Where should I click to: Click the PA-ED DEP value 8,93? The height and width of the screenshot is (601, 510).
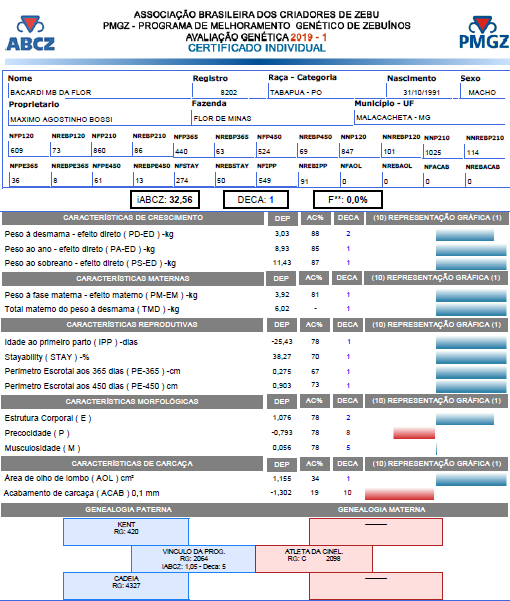(x=282, y=248)
